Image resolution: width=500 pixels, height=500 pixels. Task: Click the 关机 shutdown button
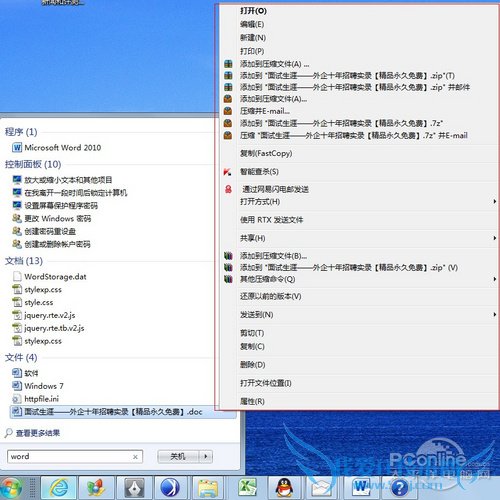click(178, 456)
